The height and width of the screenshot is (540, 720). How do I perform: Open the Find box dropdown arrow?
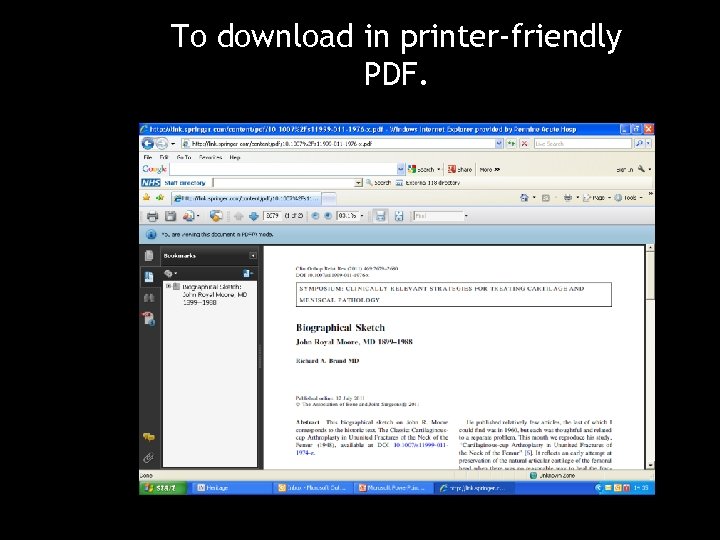[x=466, y=216]
